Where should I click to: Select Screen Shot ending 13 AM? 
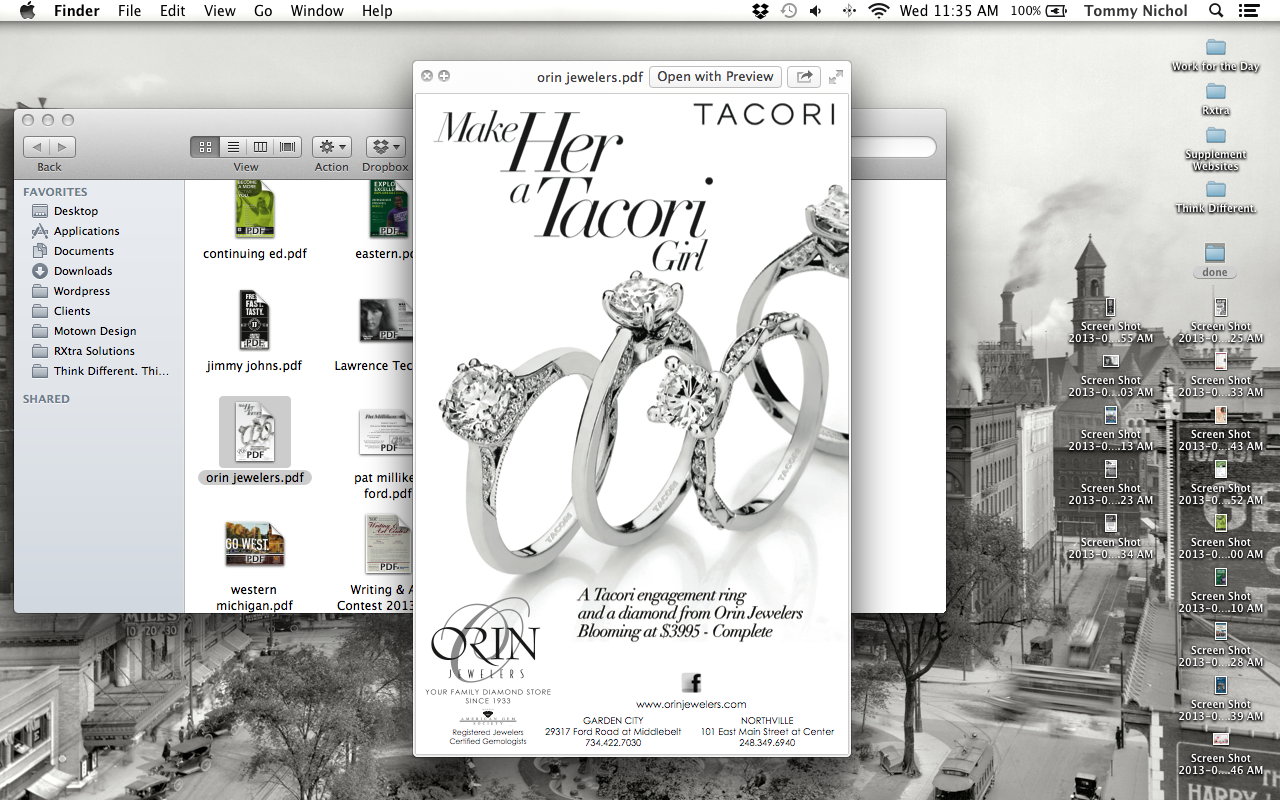tap(1110, 415)
